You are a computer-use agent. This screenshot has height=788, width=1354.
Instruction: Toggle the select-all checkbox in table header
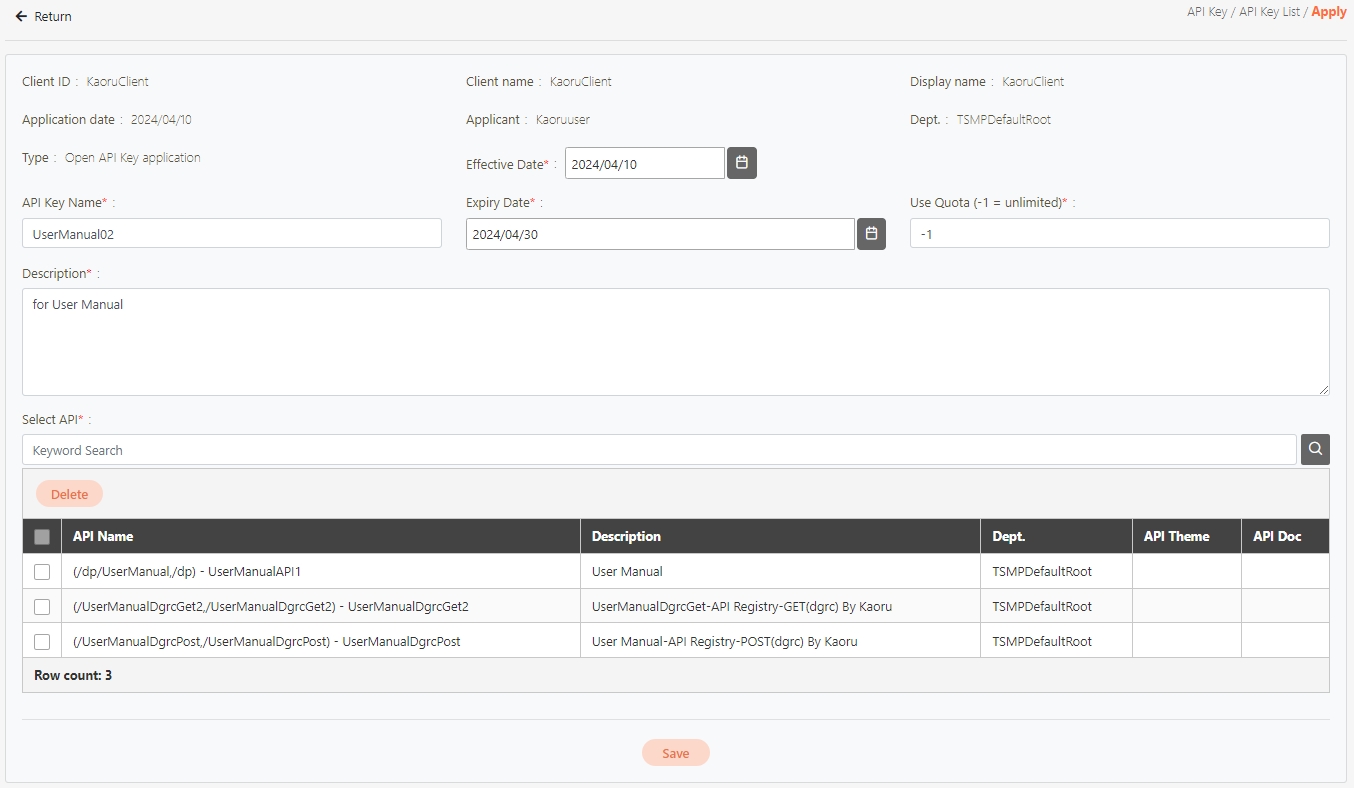[42, 537]
